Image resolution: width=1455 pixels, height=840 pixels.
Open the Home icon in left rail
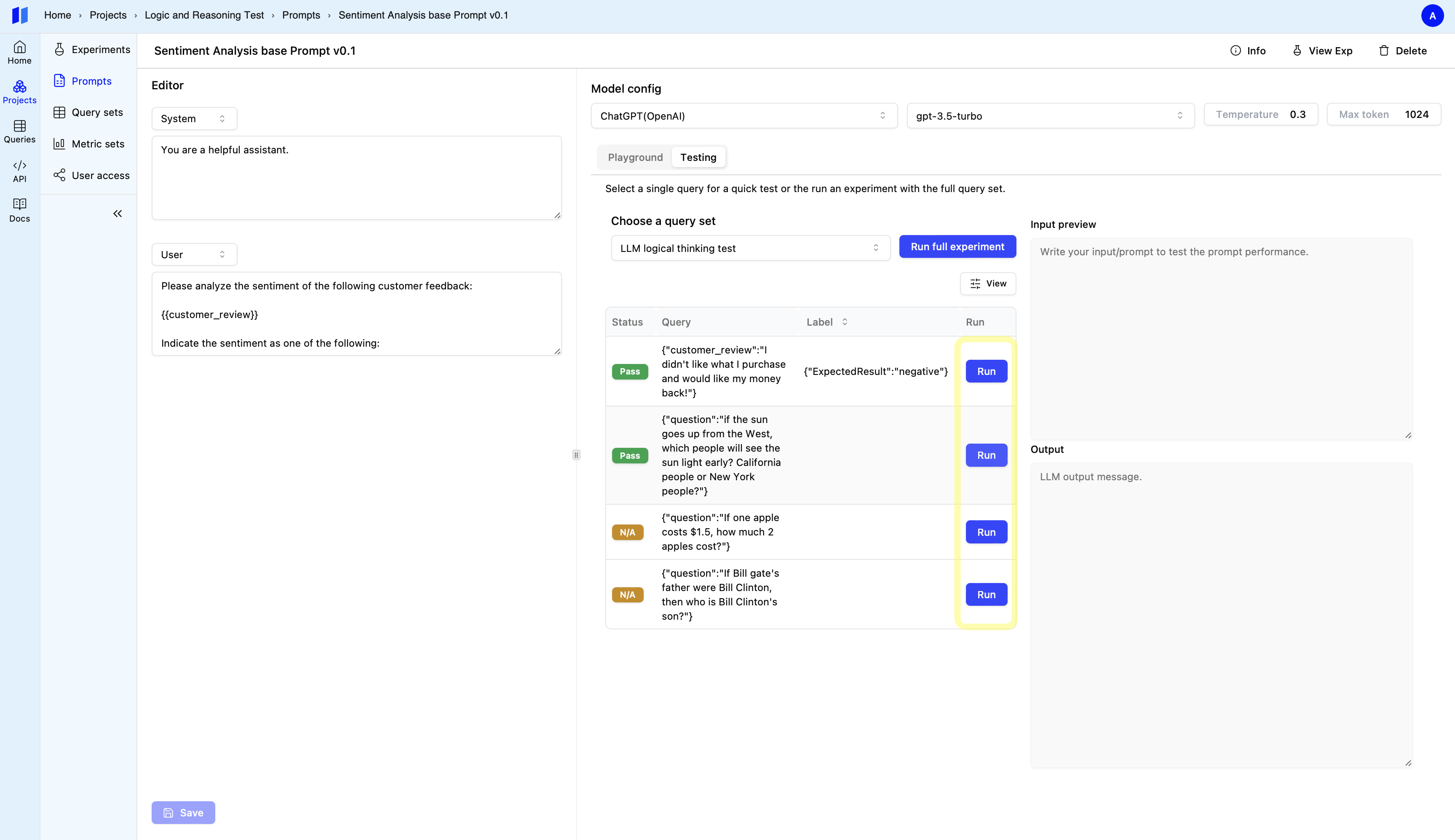click(x=20, y=52)
